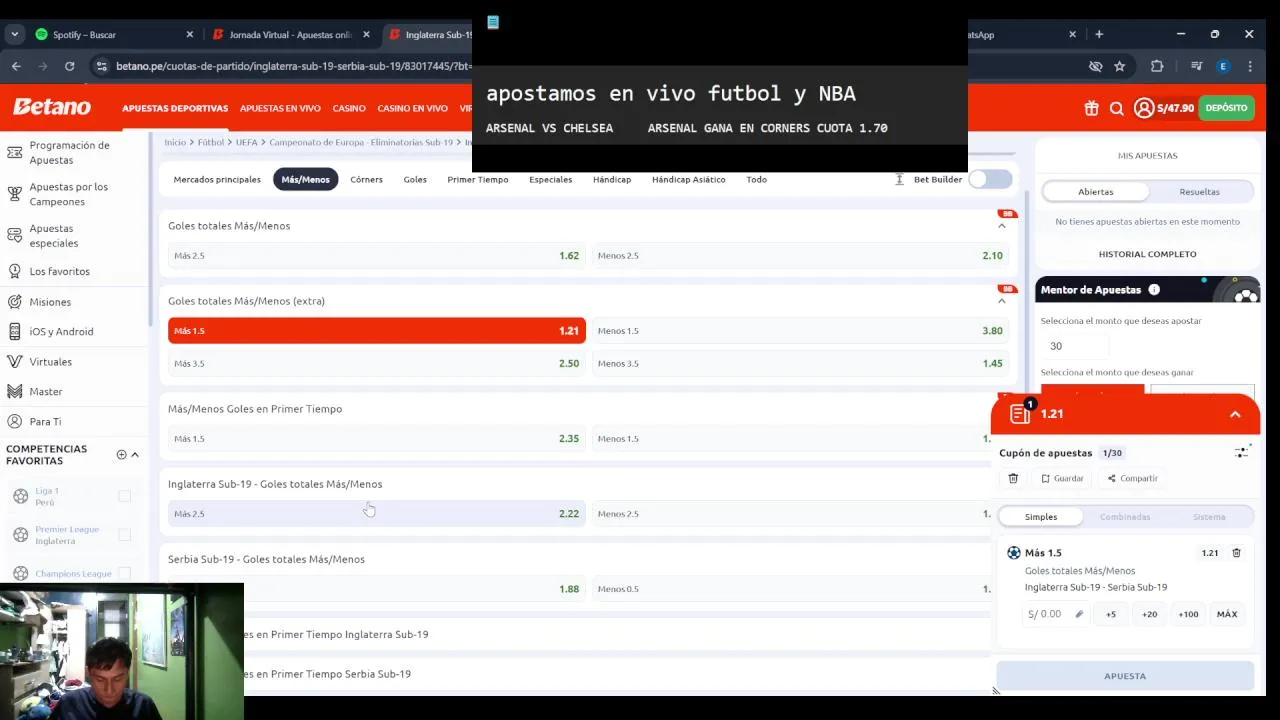Open Casino en Vivo menu
This screenshot has height=720, width=1280.
[x=412, y=108]
